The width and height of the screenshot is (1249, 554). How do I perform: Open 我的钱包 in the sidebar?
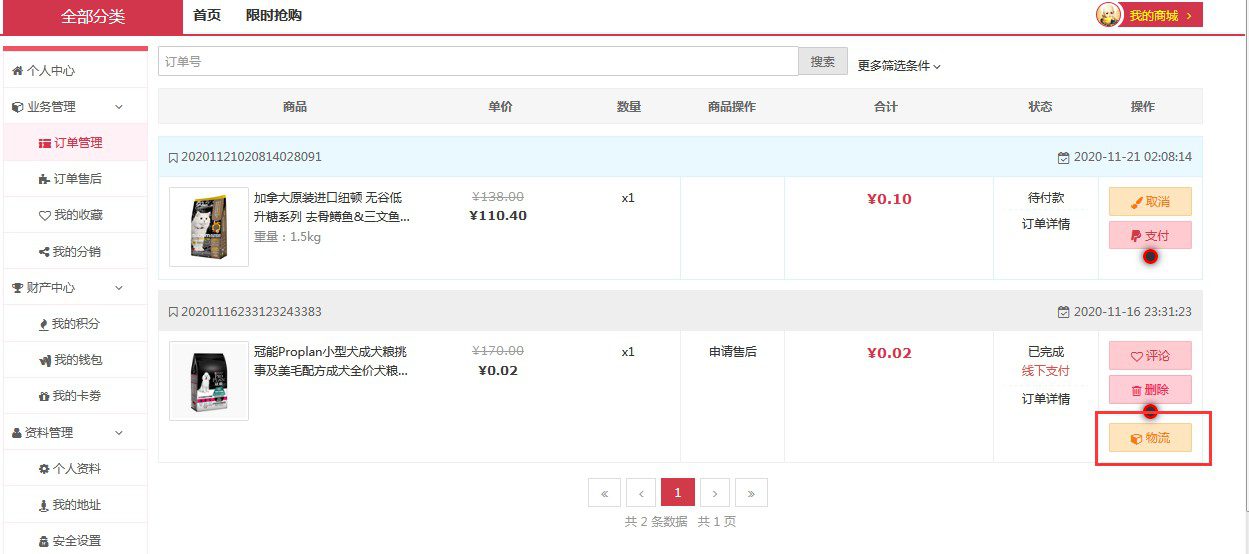[77, 360]
